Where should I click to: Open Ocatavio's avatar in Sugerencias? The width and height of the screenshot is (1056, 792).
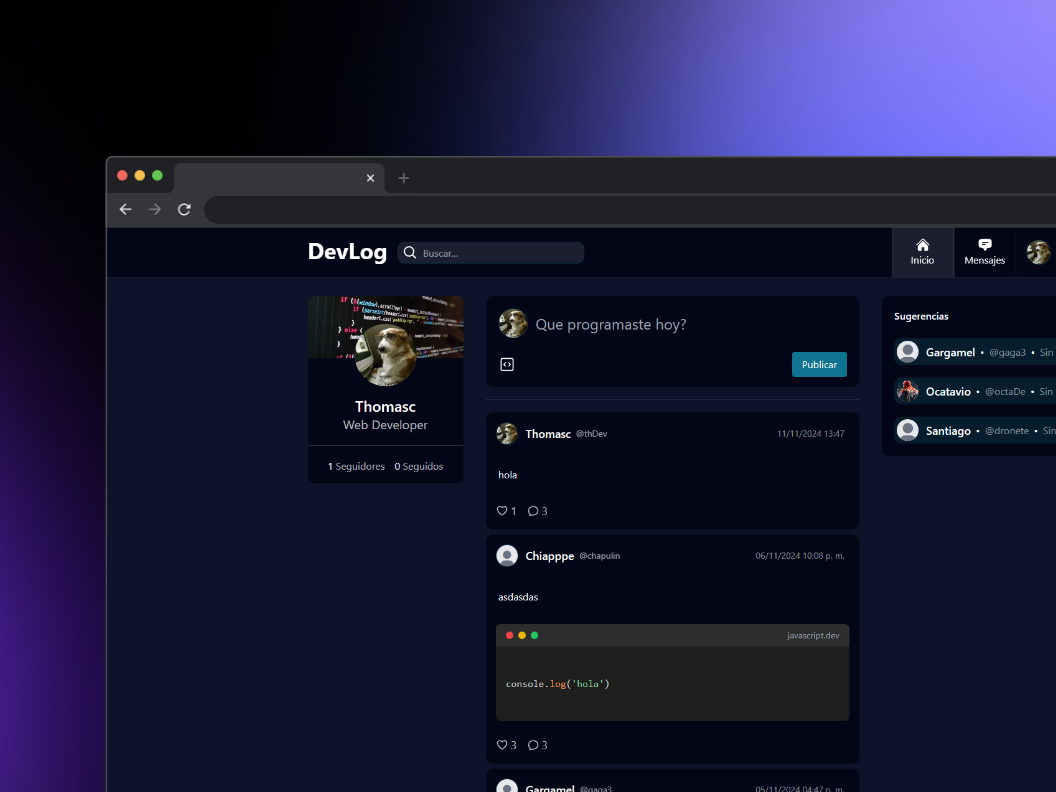pyautogui.click(x=908, y=391)
